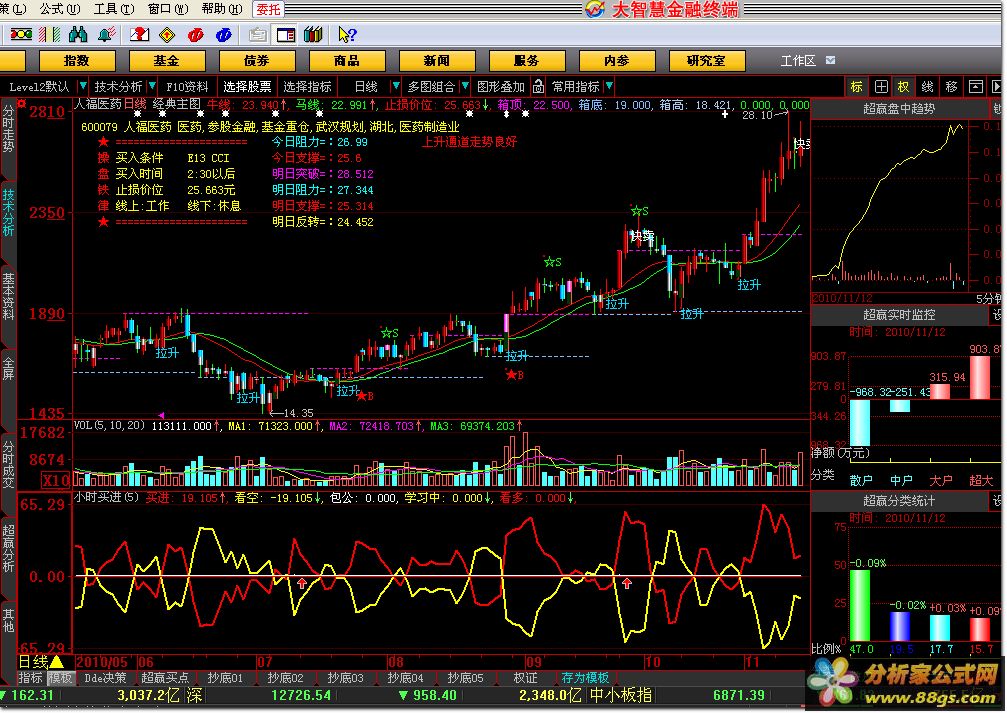Click the red question mark envelope icon
Image resolution: width=1007 pixels, height=713 pixels.
(x=139, y=35)
